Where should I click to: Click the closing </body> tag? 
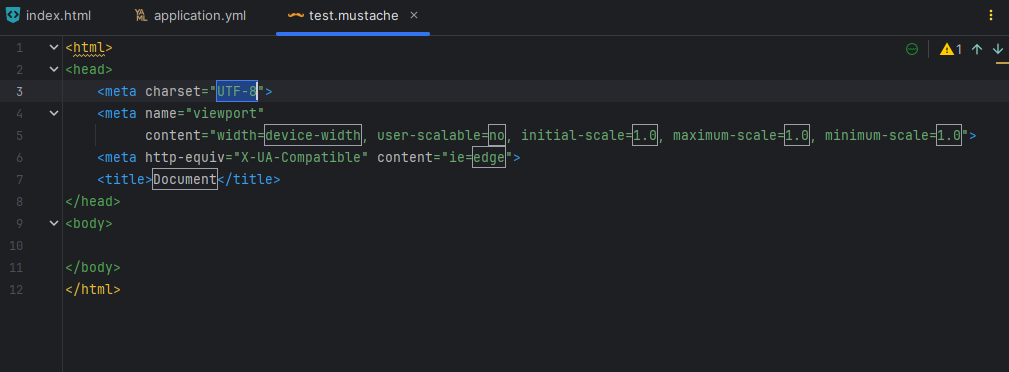tap(93, 267)
